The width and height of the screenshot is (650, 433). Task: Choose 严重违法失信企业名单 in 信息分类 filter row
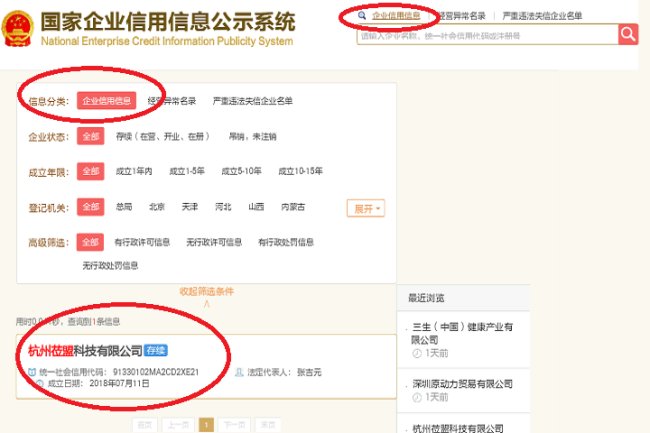click(252, 101)
